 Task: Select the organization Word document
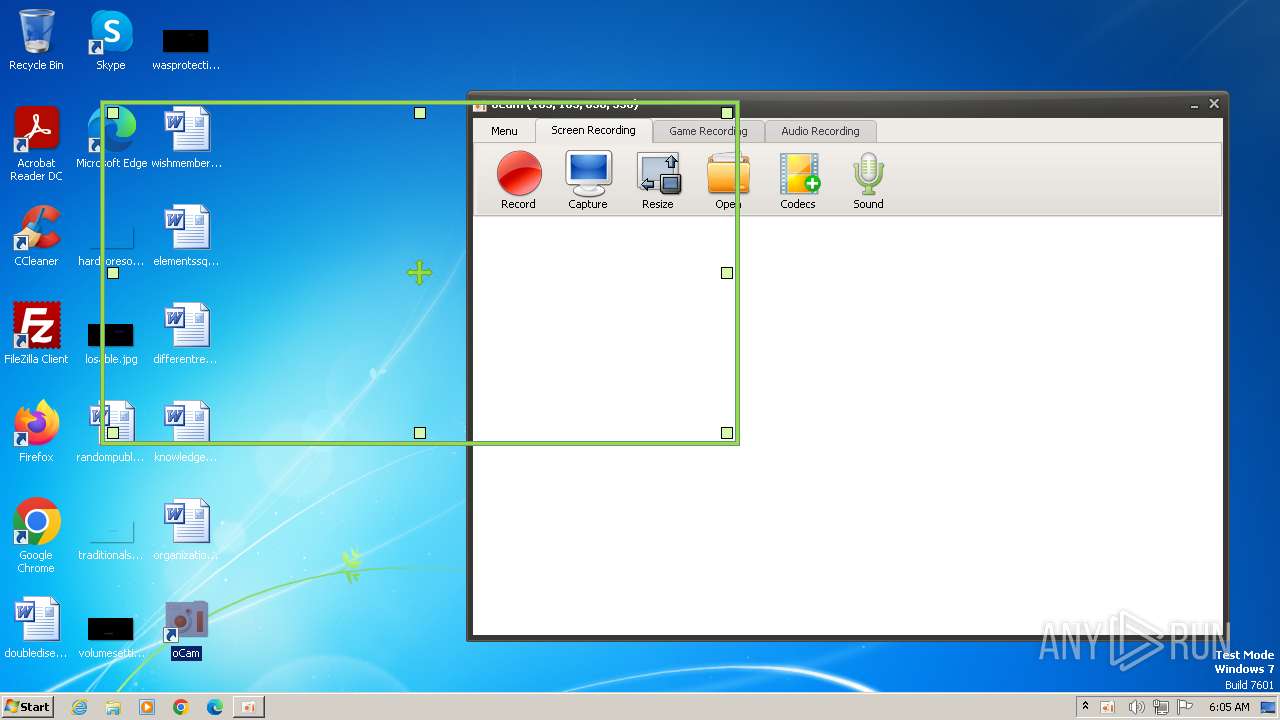[186, 530]
